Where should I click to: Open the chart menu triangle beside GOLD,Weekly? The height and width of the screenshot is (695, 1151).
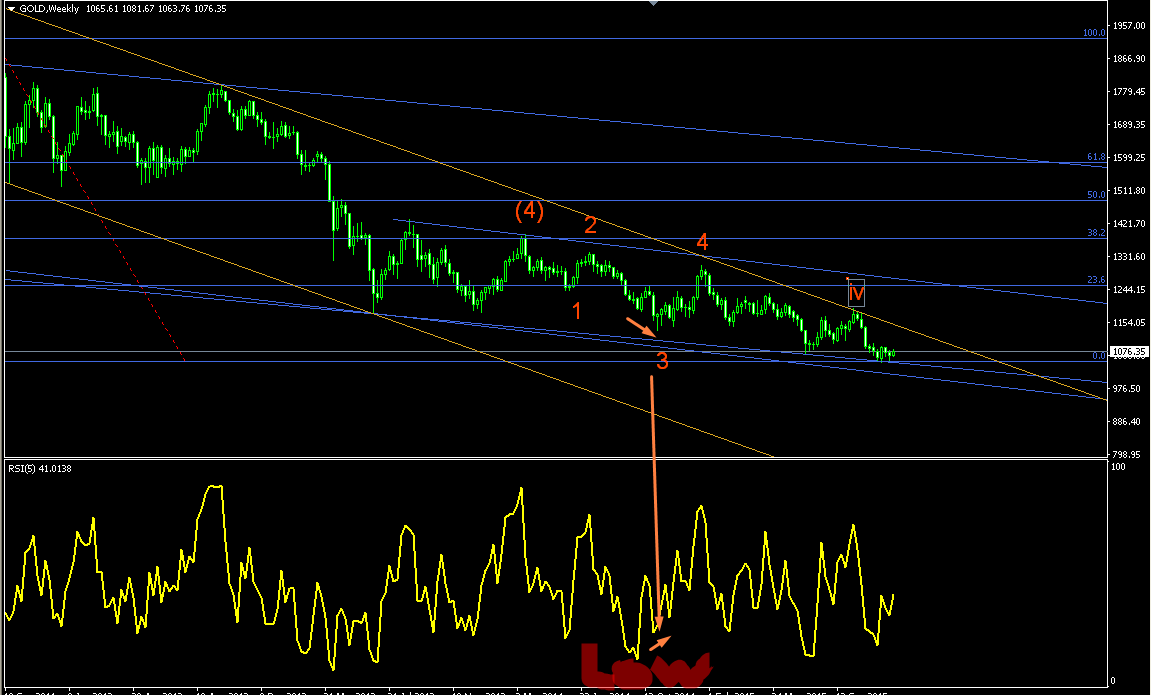(11, 10)
